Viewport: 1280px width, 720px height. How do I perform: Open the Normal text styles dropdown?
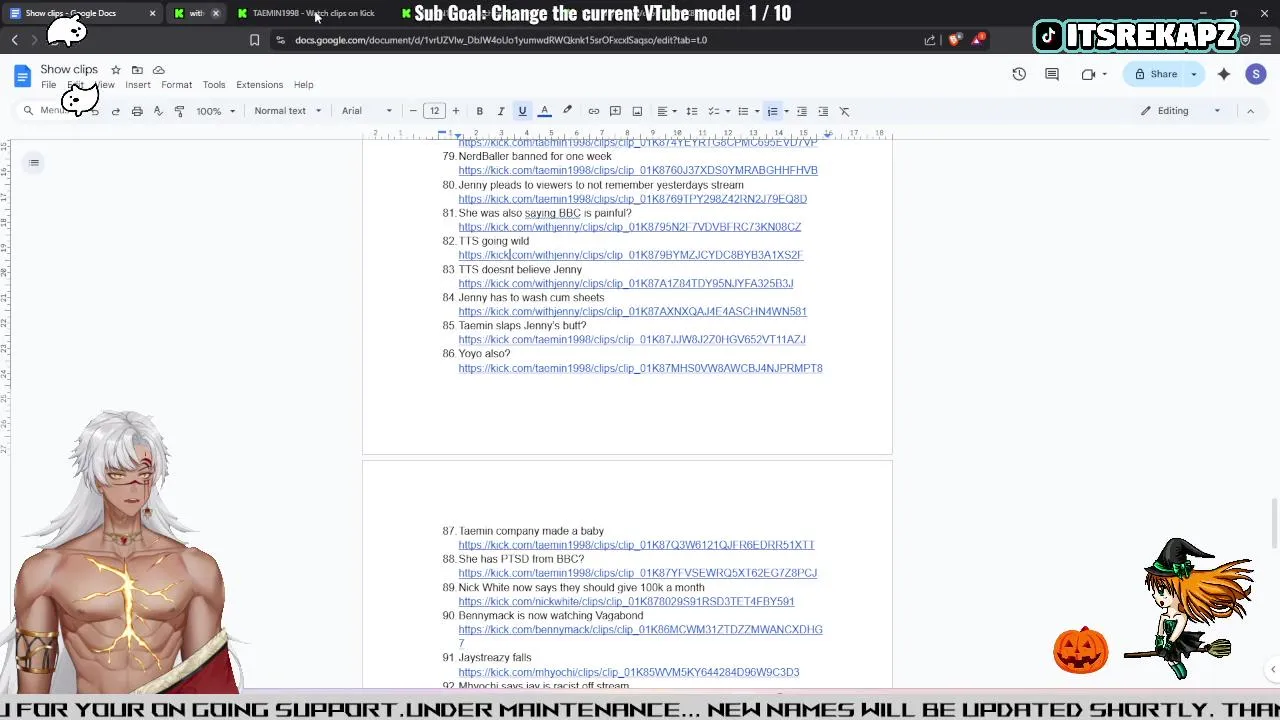coord(287,111)
